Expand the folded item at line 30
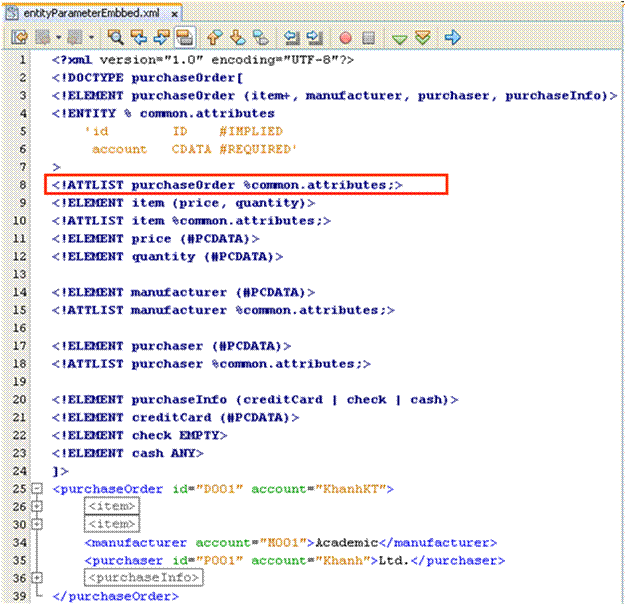The width and height of the screenshot is (625, 605). pyautogui.click(x=37, y=524)
